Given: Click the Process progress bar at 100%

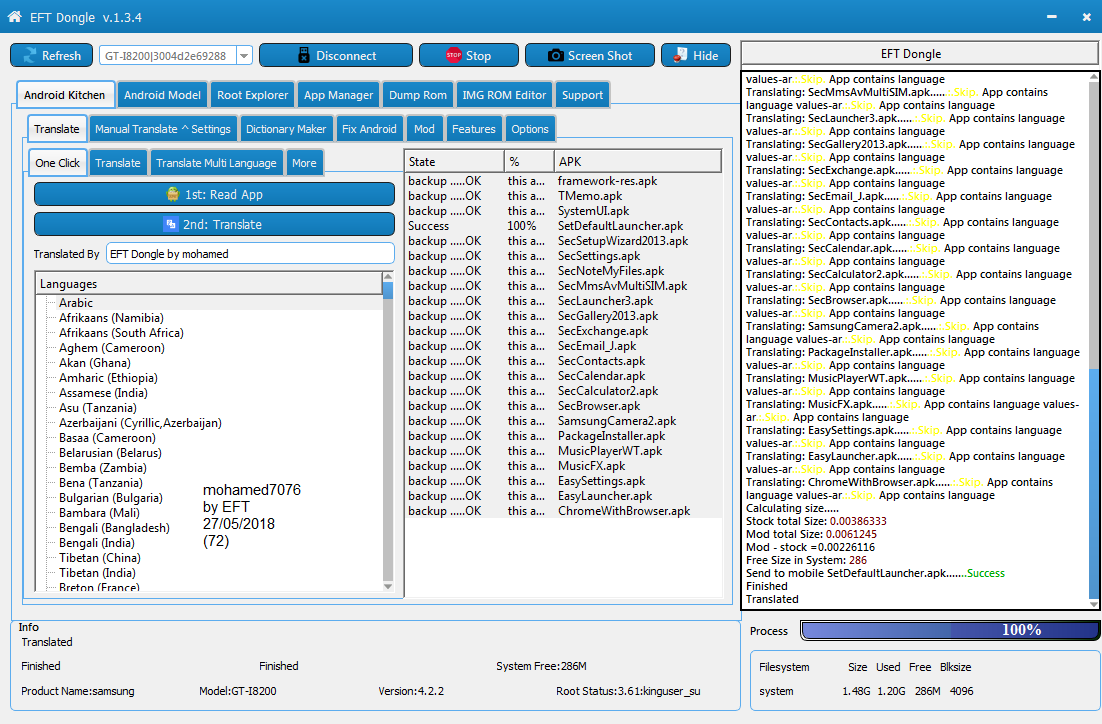Looking at the screenshot, I should tap(949, 631).
